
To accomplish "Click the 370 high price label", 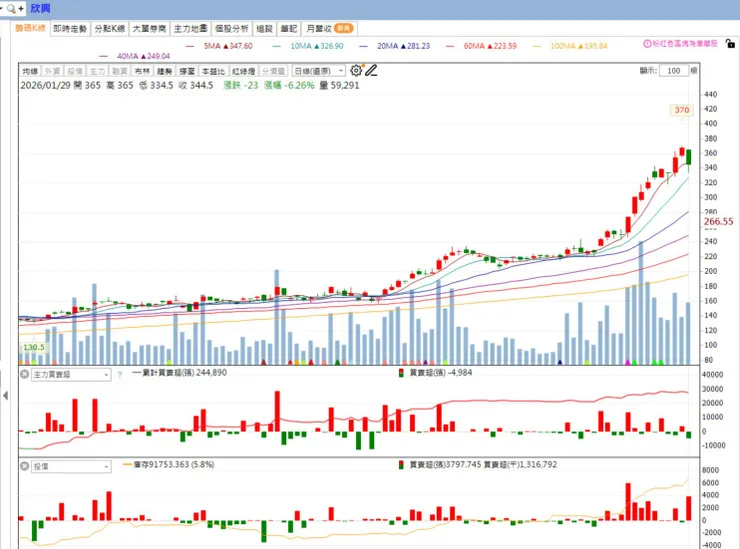I will point(681,110).
